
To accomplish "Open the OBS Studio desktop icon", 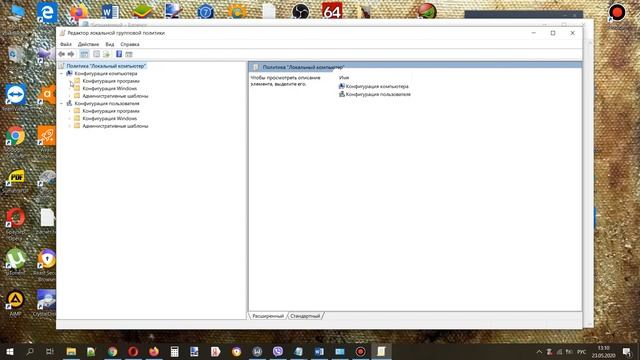I will click(301, 11).
